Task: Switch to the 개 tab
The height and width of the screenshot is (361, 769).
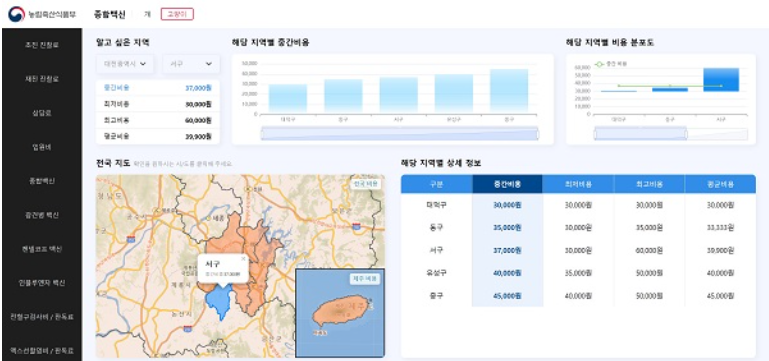Action: (x=147, y=14)
